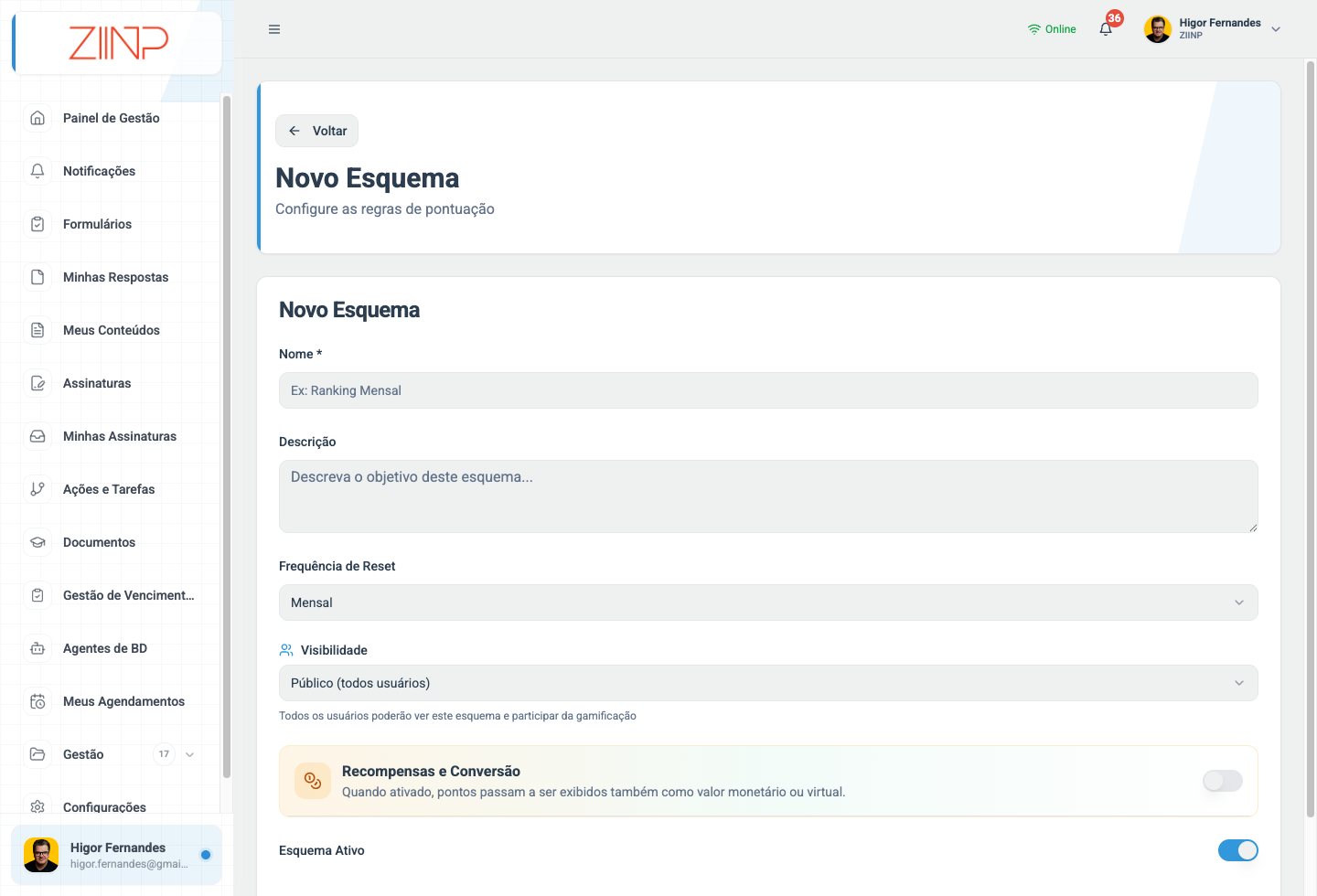Click the Descrição text area
The width and height of the screenshot is (1317, 896).
(x=768, y=496)
